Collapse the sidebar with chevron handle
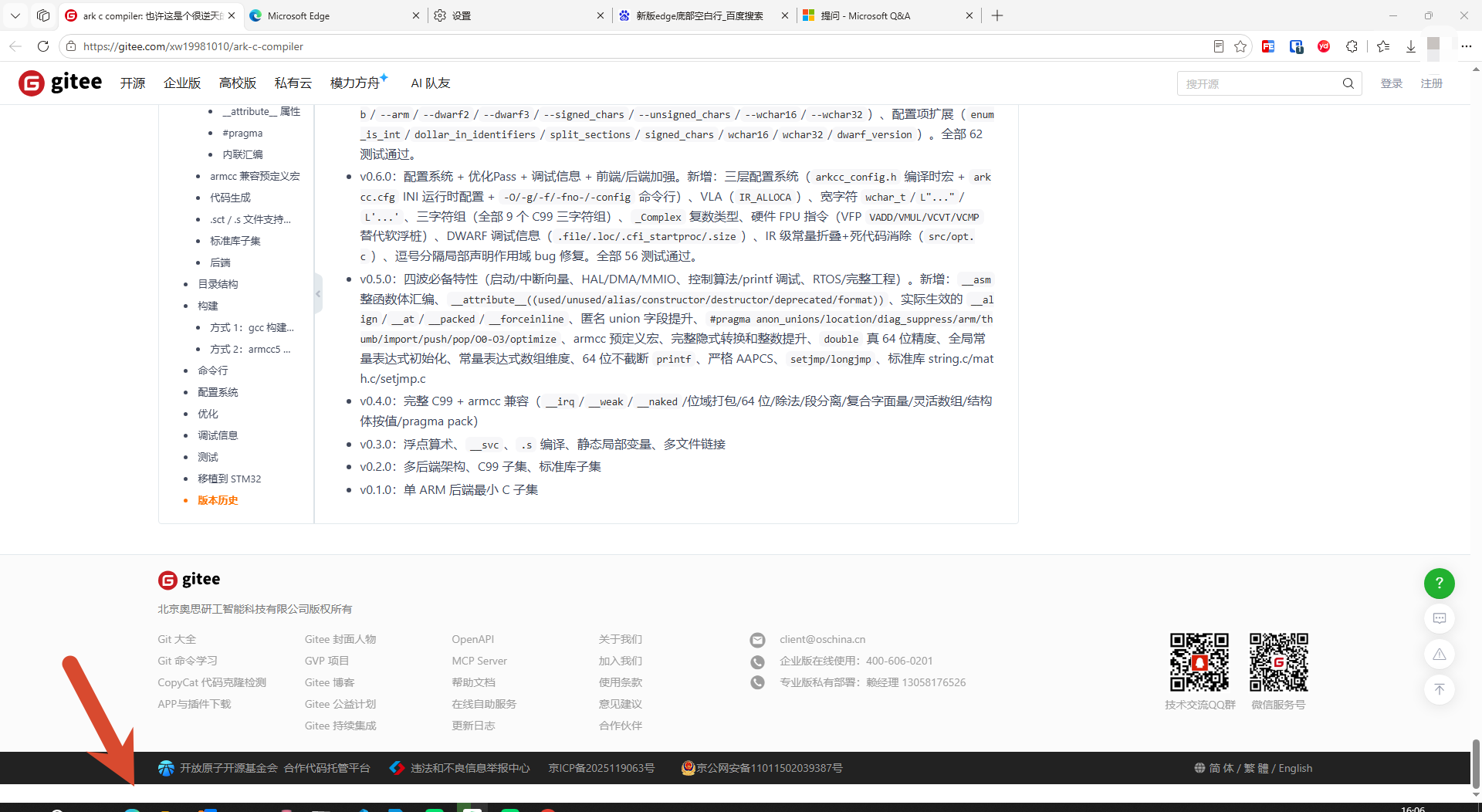 [318, 293]
